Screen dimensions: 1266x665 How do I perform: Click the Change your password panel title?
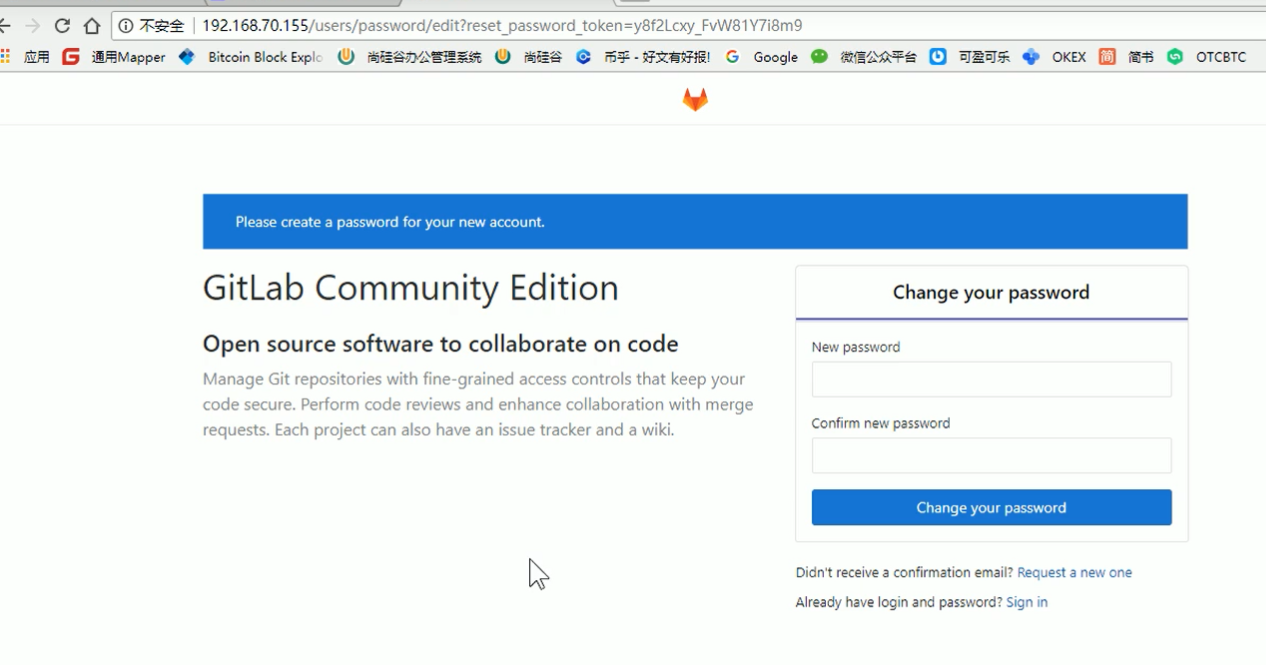click(991, 293)
